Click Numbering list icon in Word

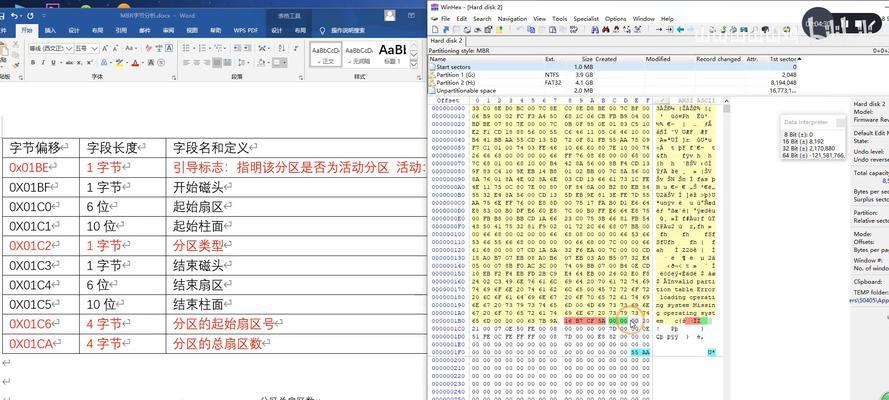click(x=202, y=48)
